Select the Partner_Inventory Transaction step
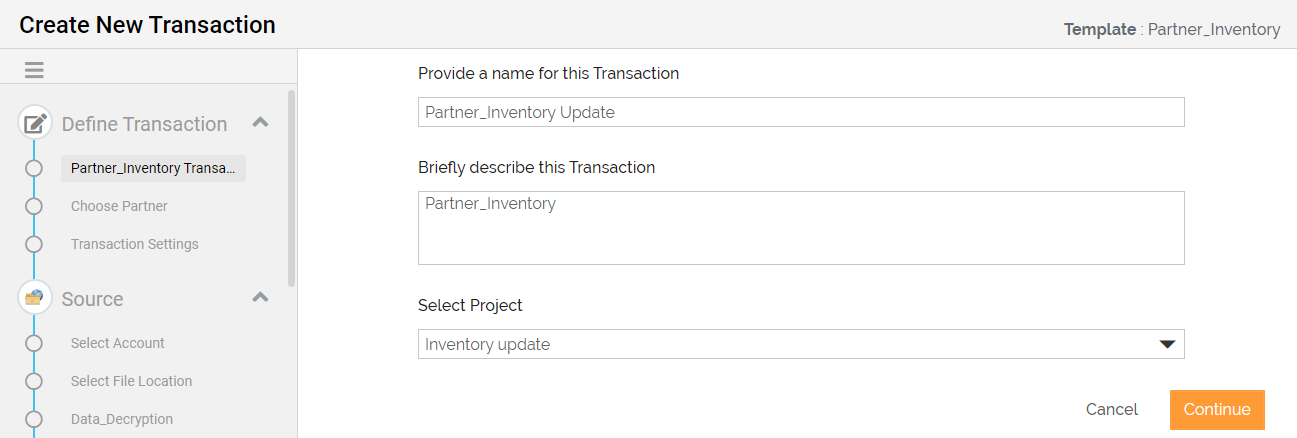This screenshot has width=1297, height=438. click(x=153, y=168)
